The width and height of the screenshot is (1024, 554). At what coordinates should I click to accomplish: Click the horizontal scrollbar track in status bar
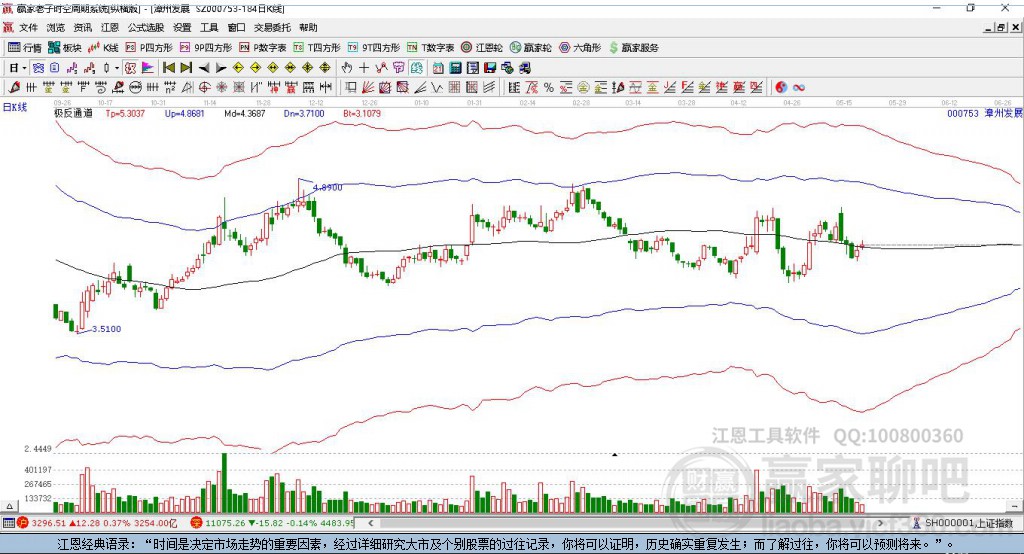click(626, 523)
